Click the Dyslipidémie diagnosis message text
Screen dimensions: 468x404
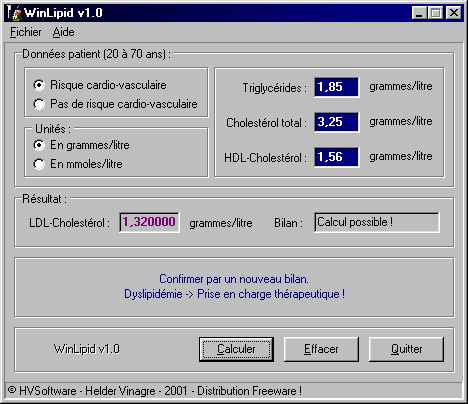point(234,294)
